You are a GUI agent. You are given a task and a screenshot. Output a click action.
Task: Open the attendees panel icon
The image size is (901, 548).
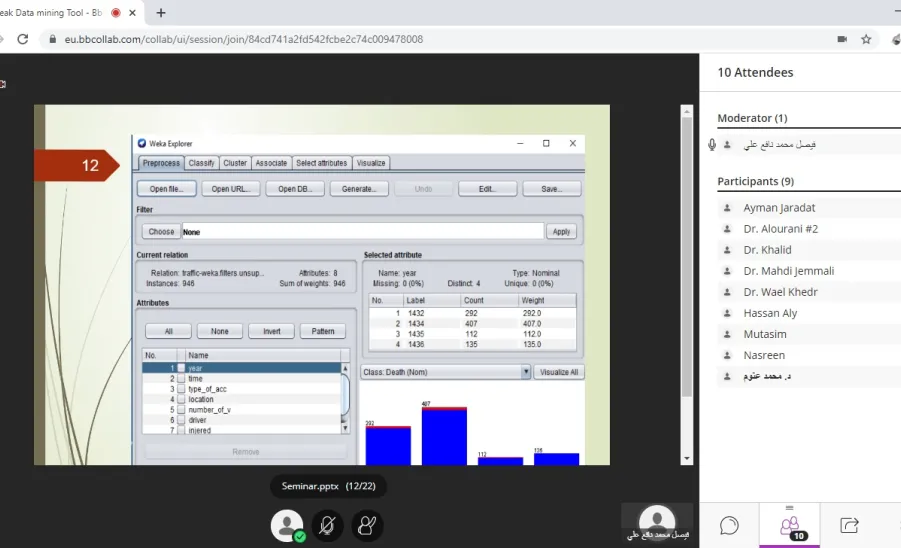point(790,525)
